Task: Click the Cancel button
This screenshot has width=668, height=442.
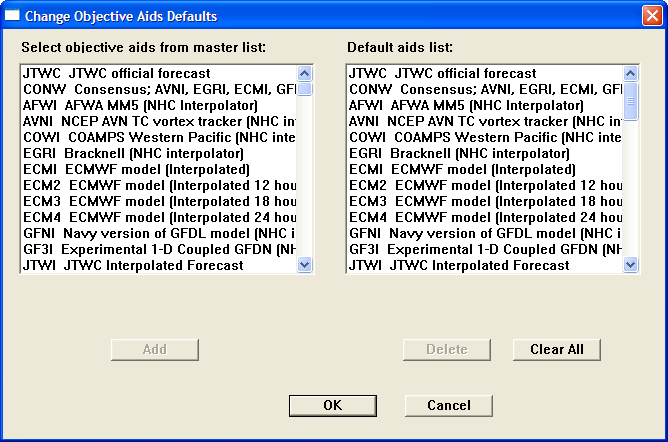Action: tap(449, 405)
